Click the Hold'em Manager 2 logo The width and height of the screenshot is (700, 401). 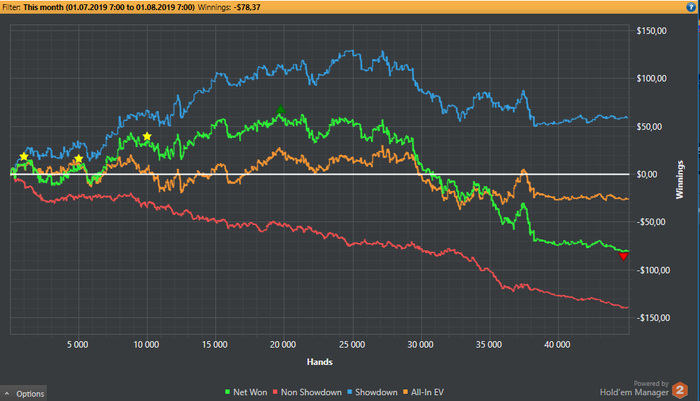pos(679,390)
